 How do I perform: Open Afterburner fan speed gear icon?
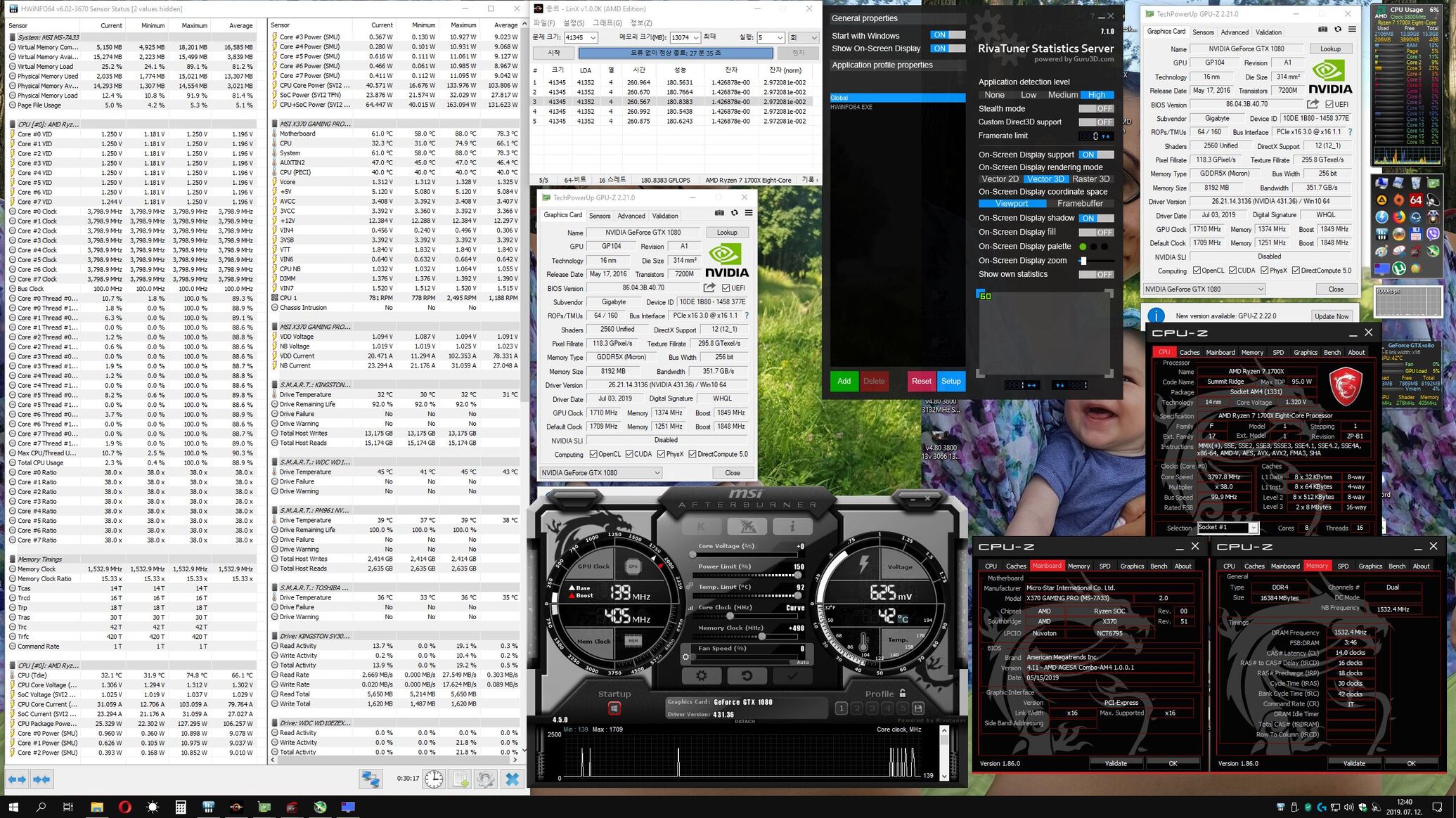pos(686,657)
